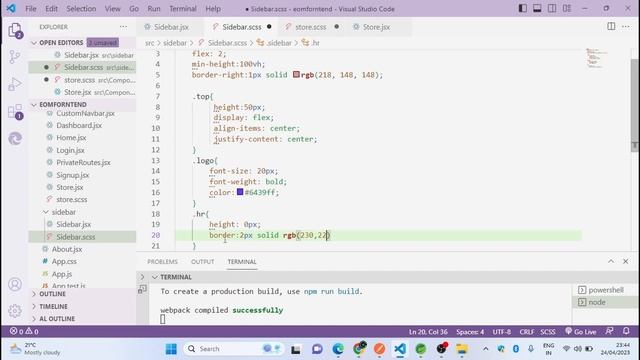Switch to the store.scss editor tab
The image size is (640, 360).
[x=311, y=27]
